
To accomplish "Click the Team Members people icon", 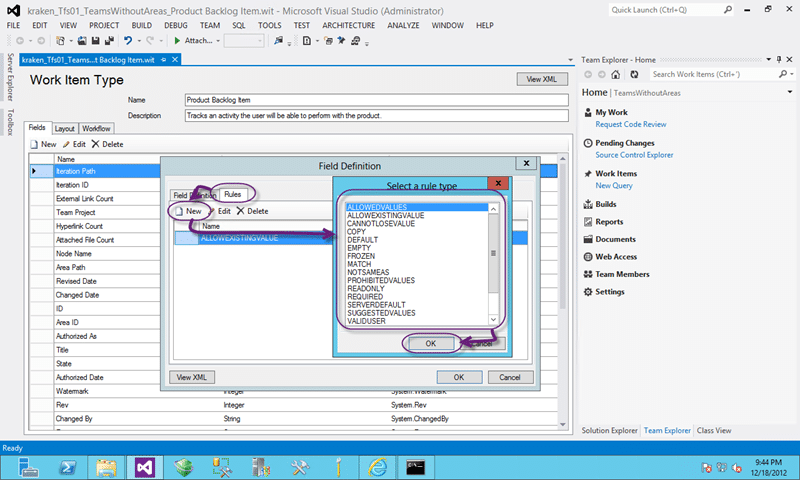I will click(588, 274).
